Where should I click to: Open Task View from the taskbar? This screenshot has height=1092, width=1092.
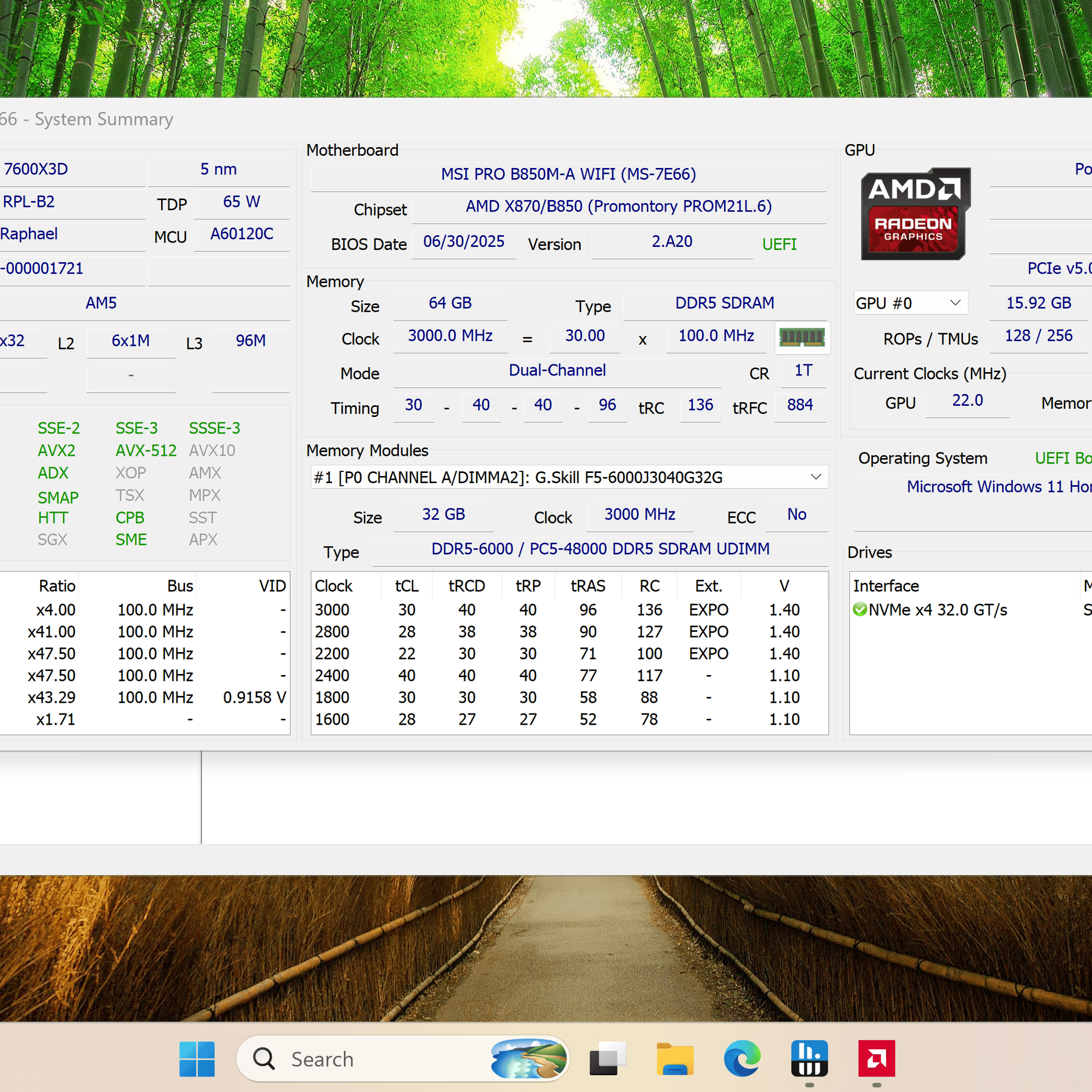[x=608, y=1058]
